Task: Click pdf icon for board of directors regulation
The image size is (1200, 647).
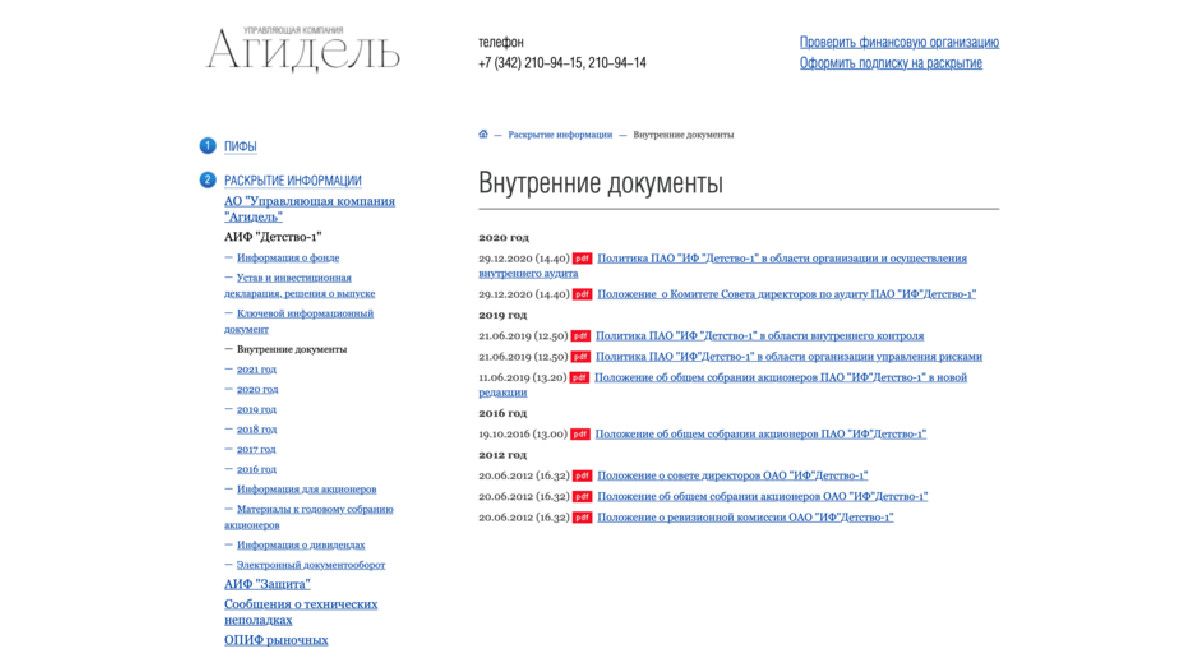Action: (x=582, y=476)
